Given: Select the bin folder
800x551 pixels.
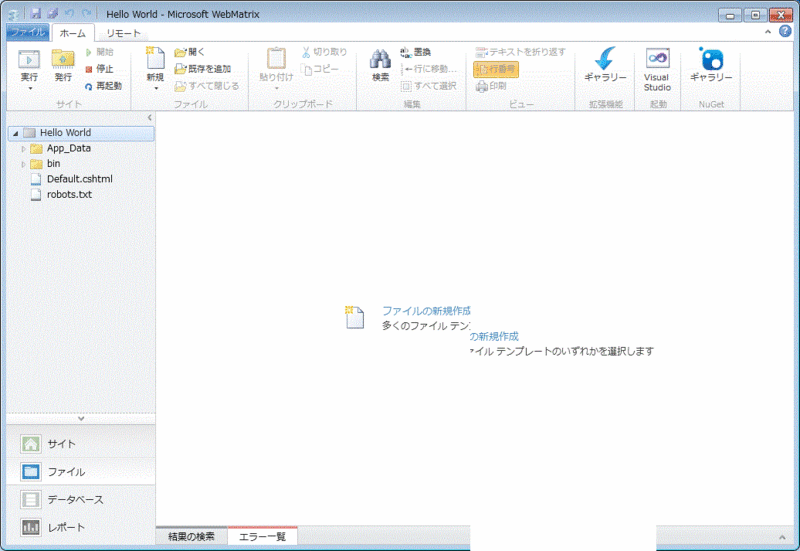Looking at the screenshot, I should coord(54,164).
